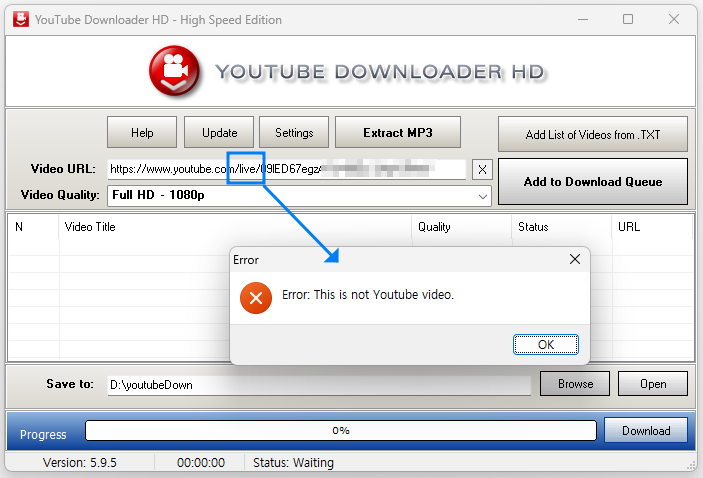Select the URL column header
The image size is (703, 478).
(652, 227)
